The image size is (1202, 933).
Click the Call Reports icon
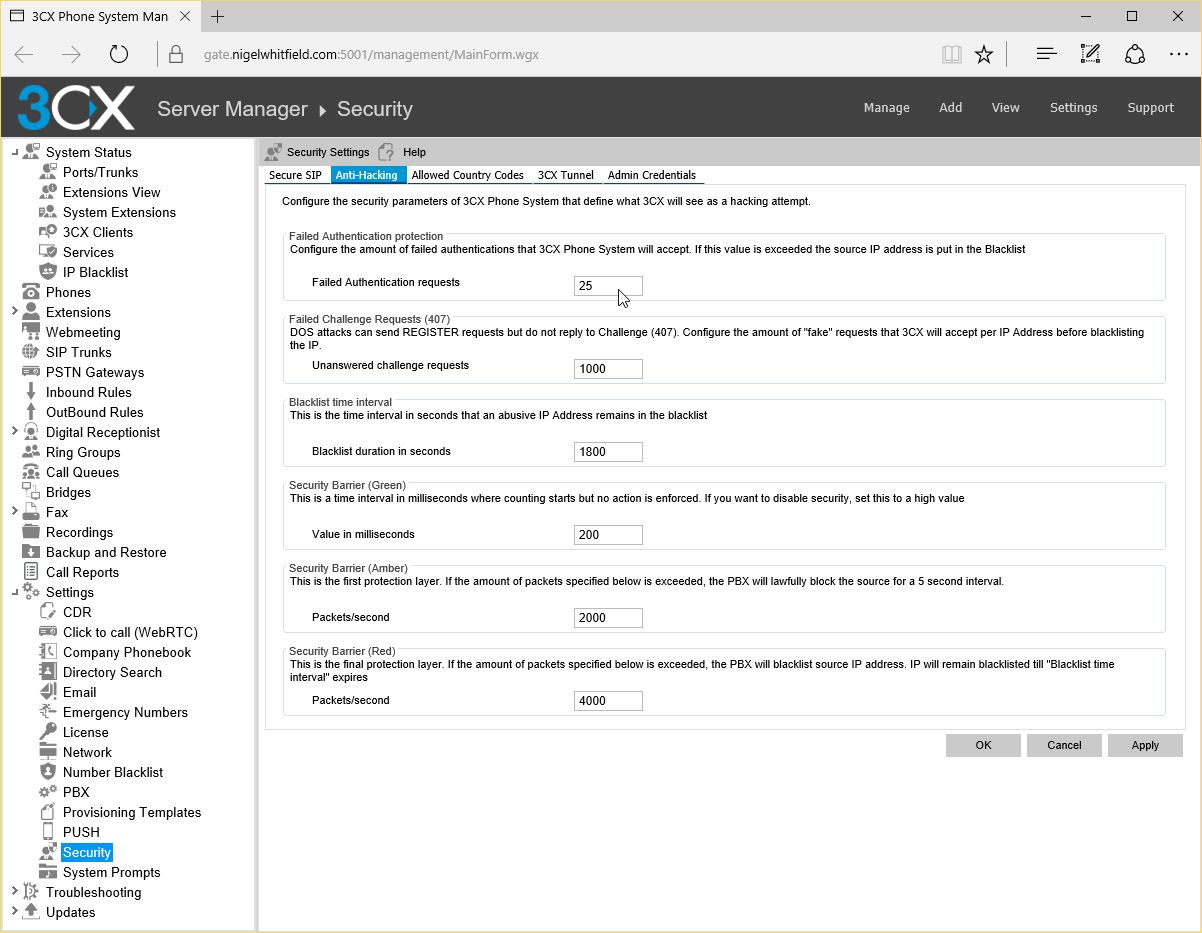31,572
